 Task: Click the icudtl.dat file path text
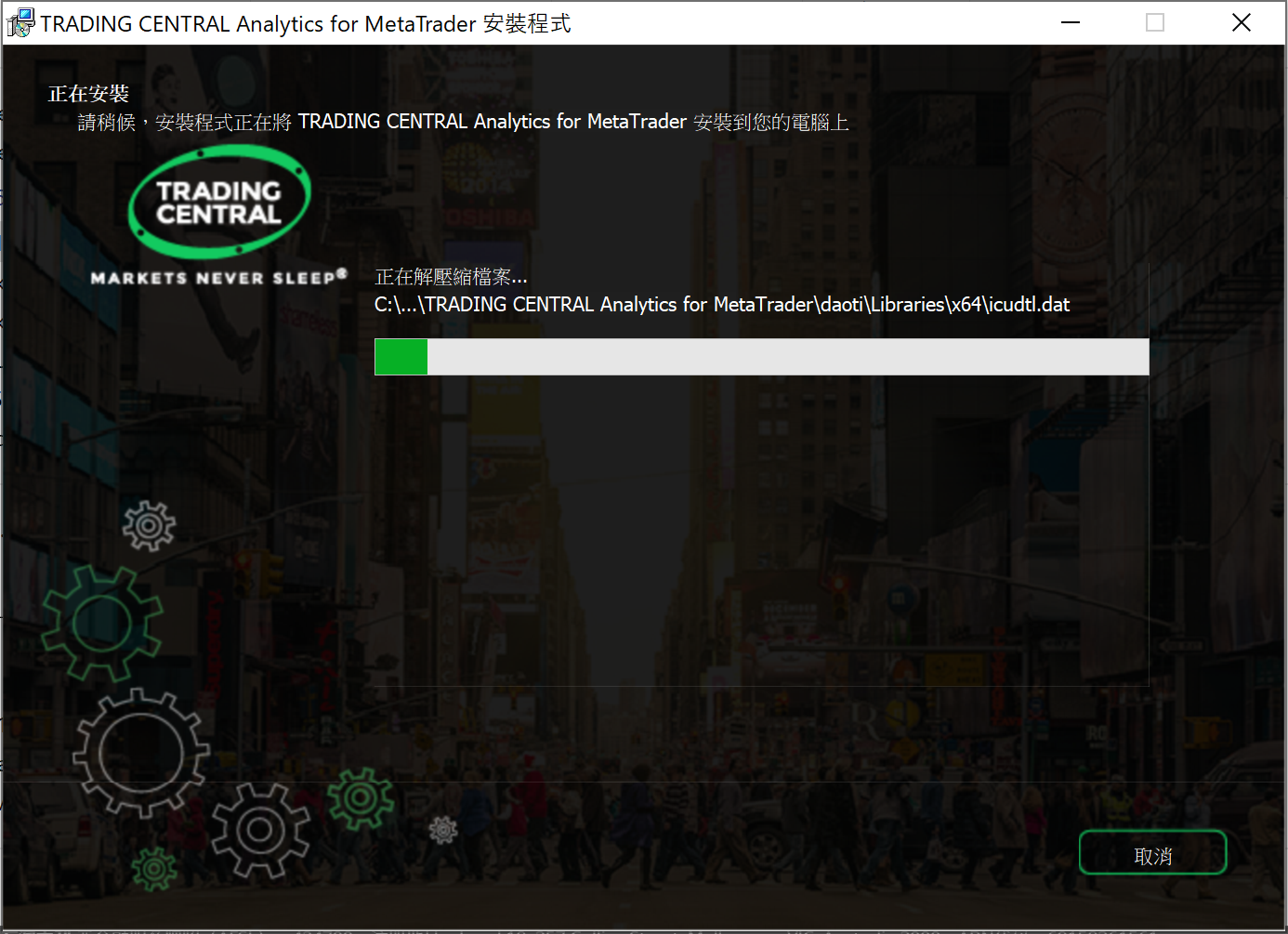(722, 305)
